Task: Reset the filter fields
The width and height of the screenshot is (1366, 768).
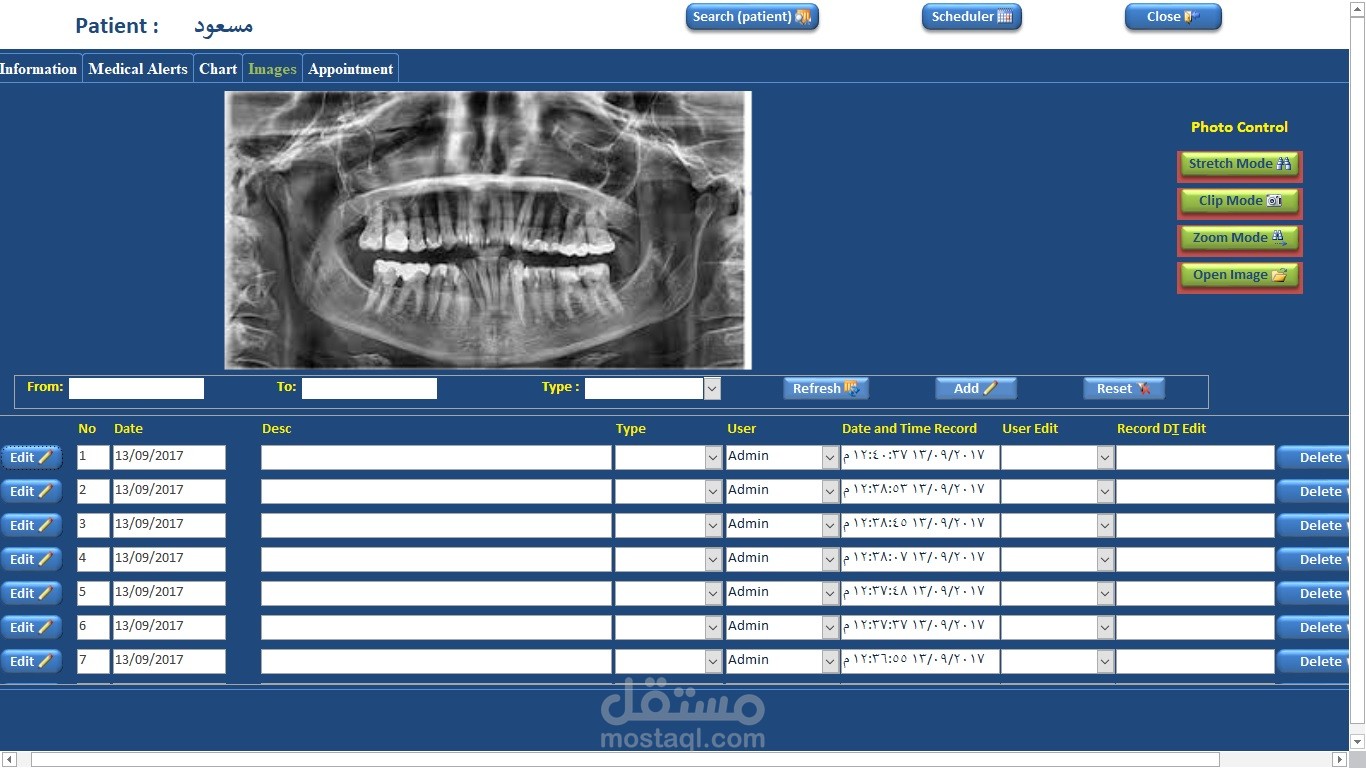Action: tap(1124, 388)
